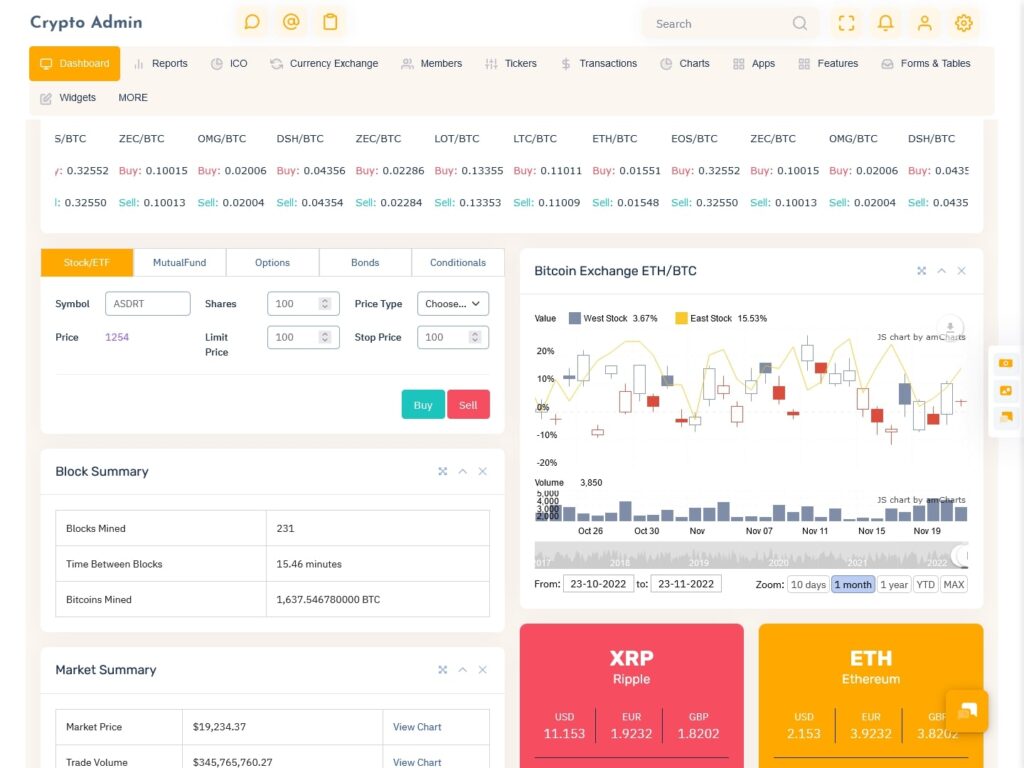The width and height of the screenshot is (1024, 768).
Task: Close the Market Summary panel
Action: (x=483, y=670)
